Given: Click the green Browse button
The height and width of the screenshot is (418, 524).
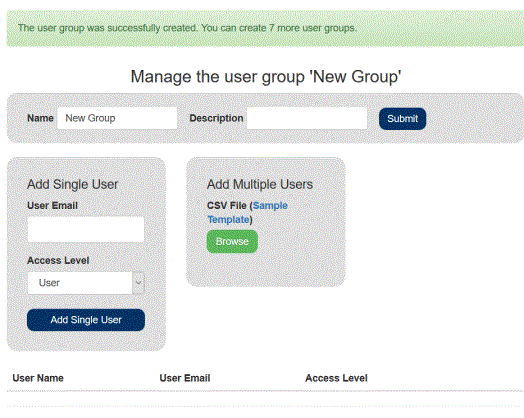Looking at the screenshot, I should (x=232, y=241).
